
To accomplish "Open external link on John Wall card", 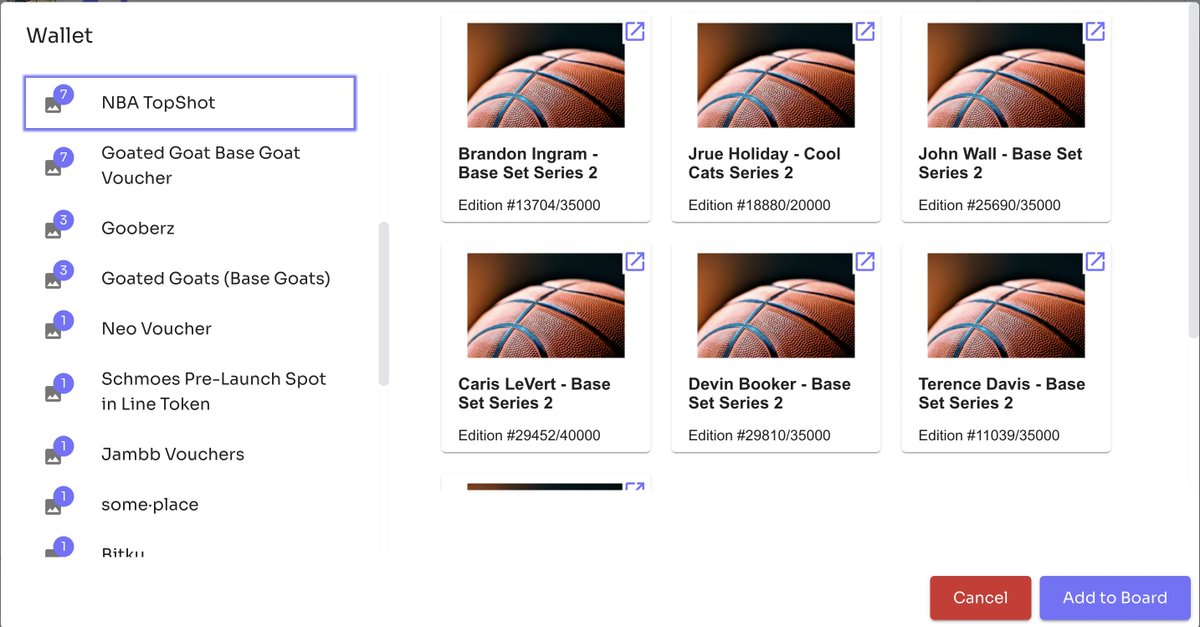I will tap(1095, 31).
